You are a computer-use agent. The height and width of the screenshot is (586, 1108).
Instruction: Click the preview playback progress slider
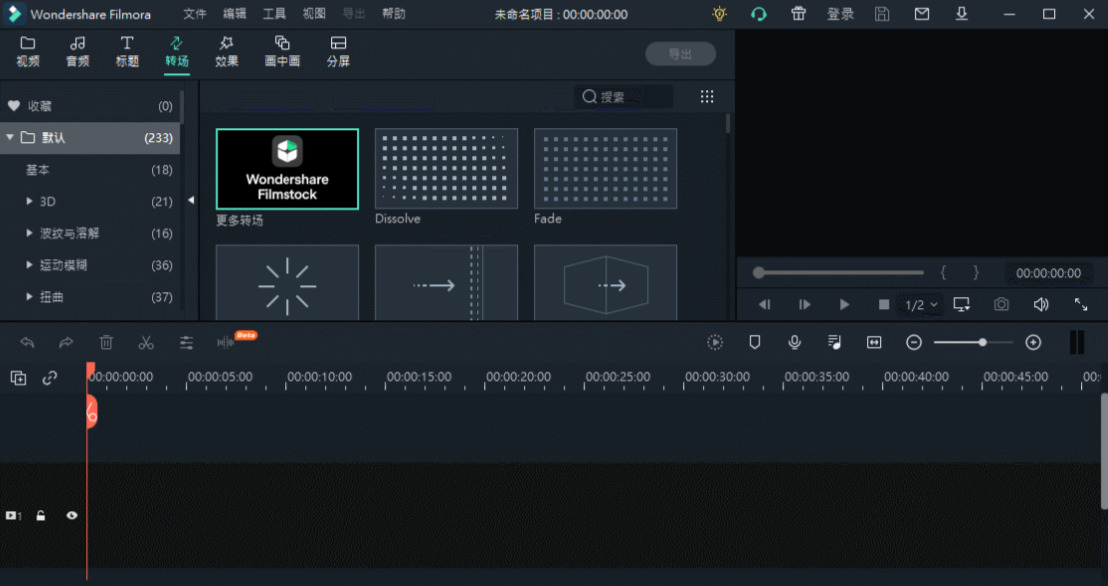(x=839, y=273)
